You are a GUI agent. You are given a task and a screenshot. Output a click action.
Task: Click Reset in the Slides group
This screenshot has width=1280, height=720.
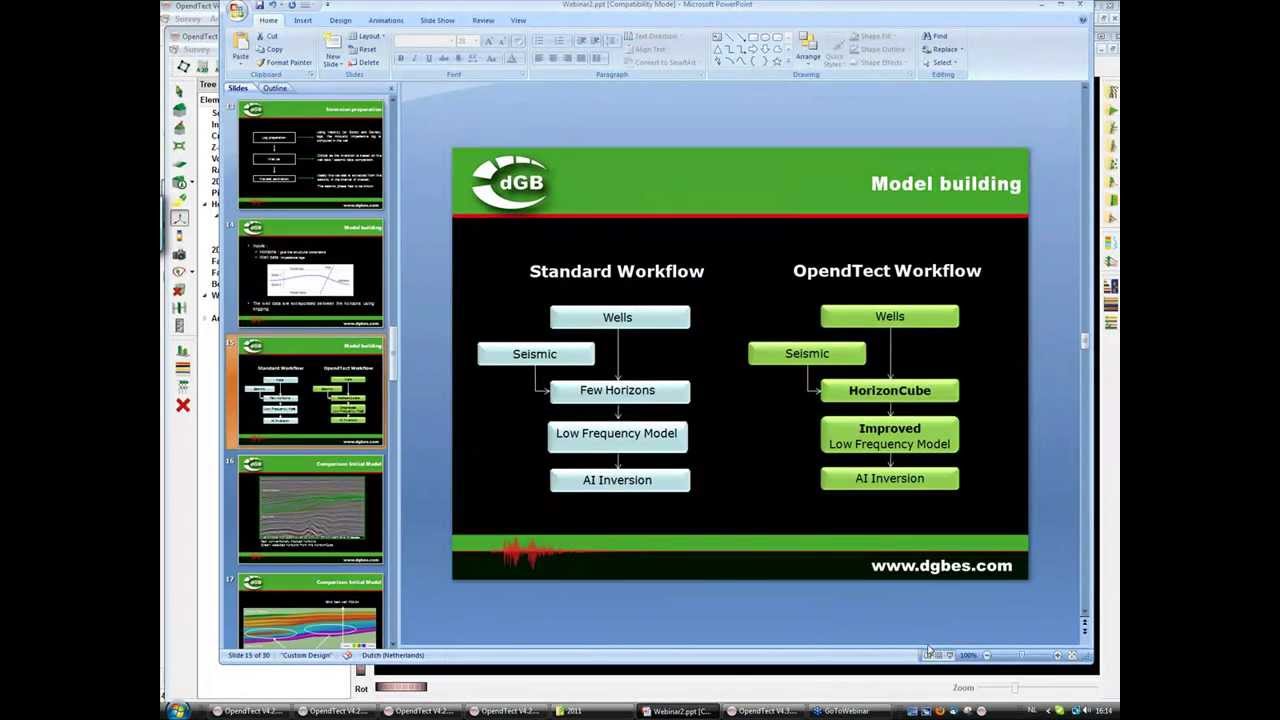[364, 49]
